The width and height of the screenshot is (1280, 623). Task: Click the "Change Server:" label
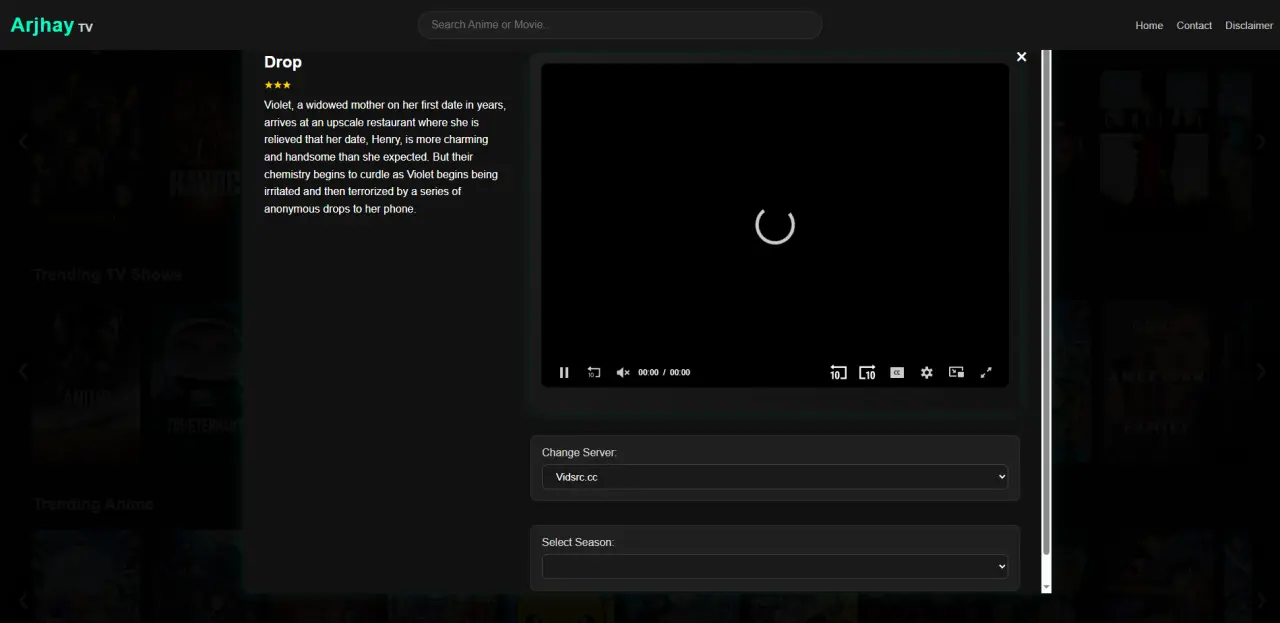579,453
